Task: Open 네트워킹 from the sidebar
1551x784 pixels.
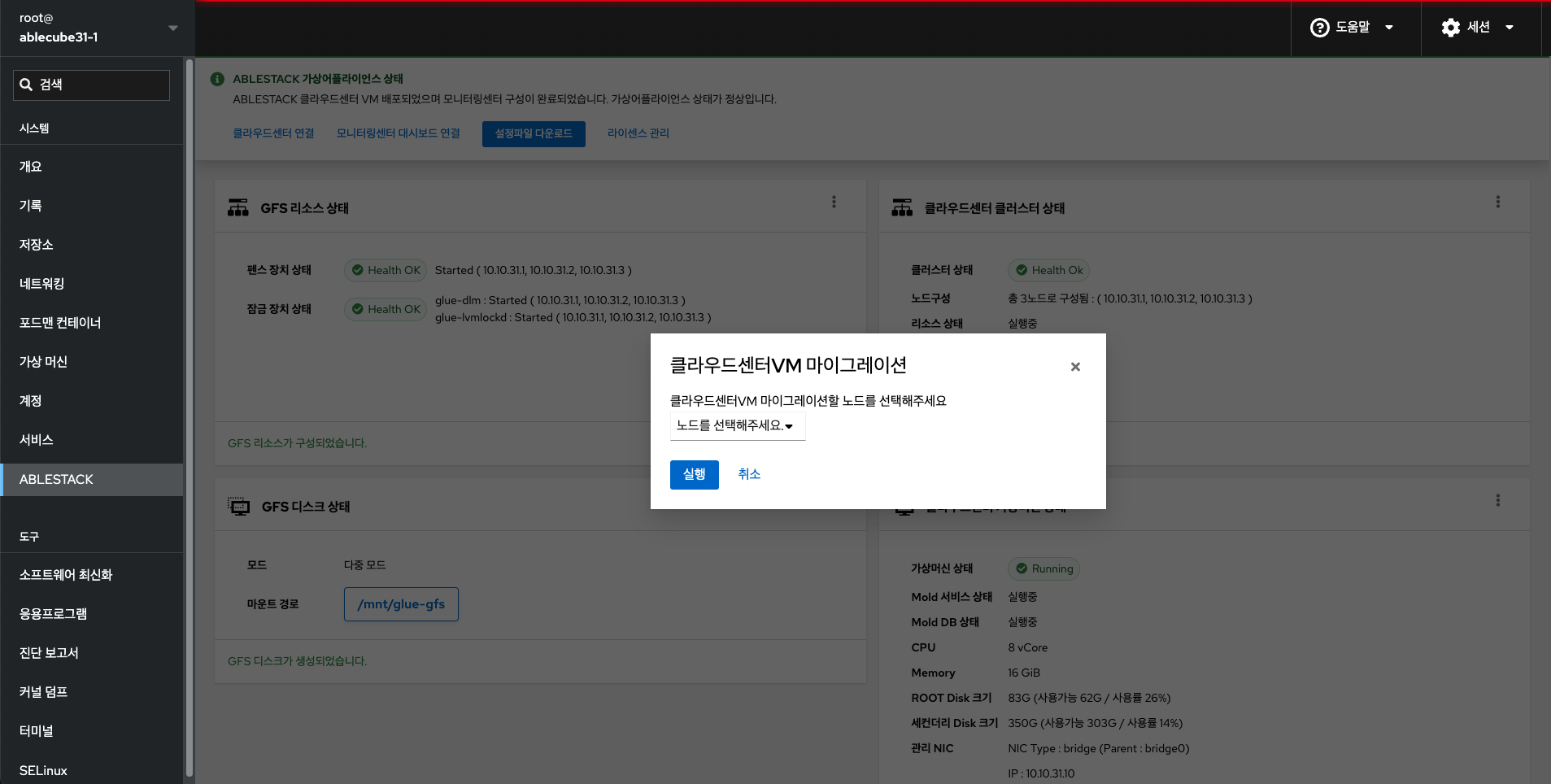Action: click(41, 284)
